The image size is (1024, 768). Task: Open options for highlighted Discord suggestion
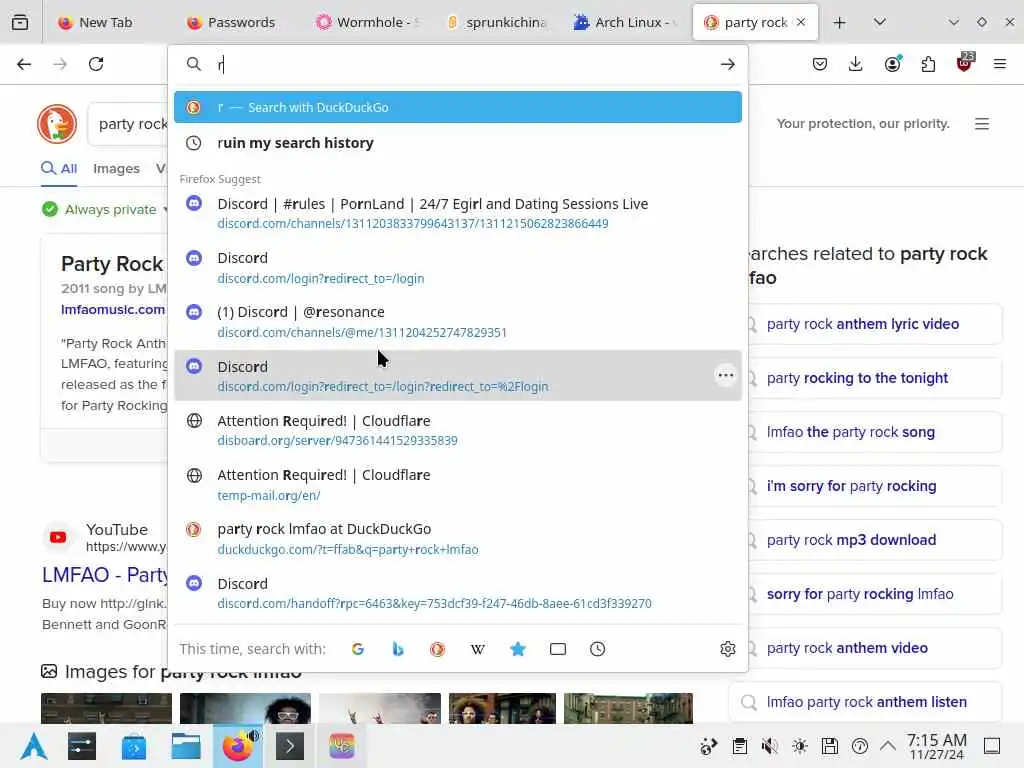coord(726,376)
